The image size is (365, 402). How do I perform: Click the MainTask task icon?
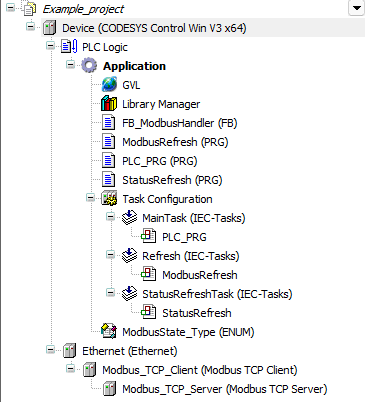129,218
